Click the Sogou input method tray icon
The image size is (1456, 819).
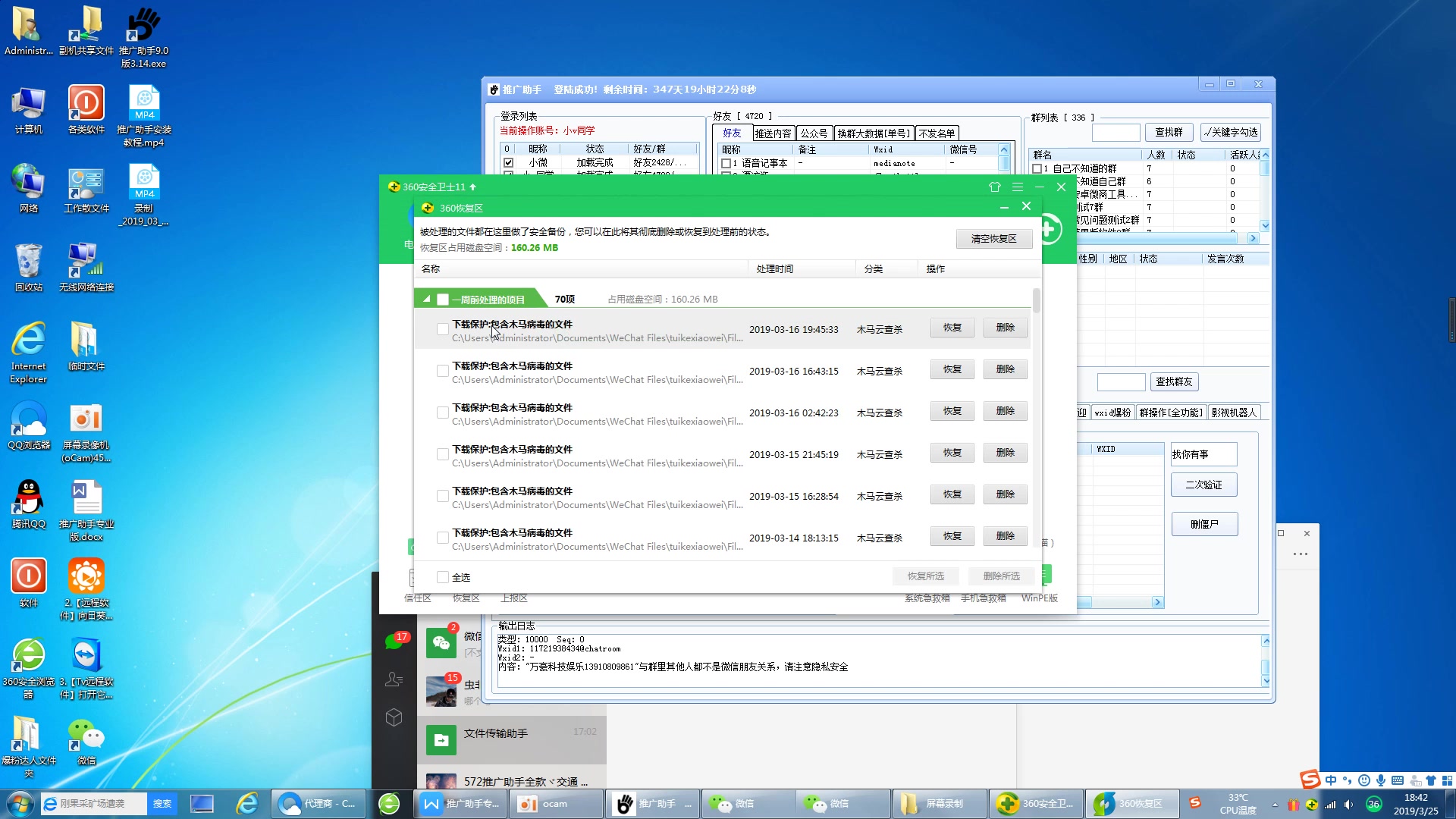1195,803
